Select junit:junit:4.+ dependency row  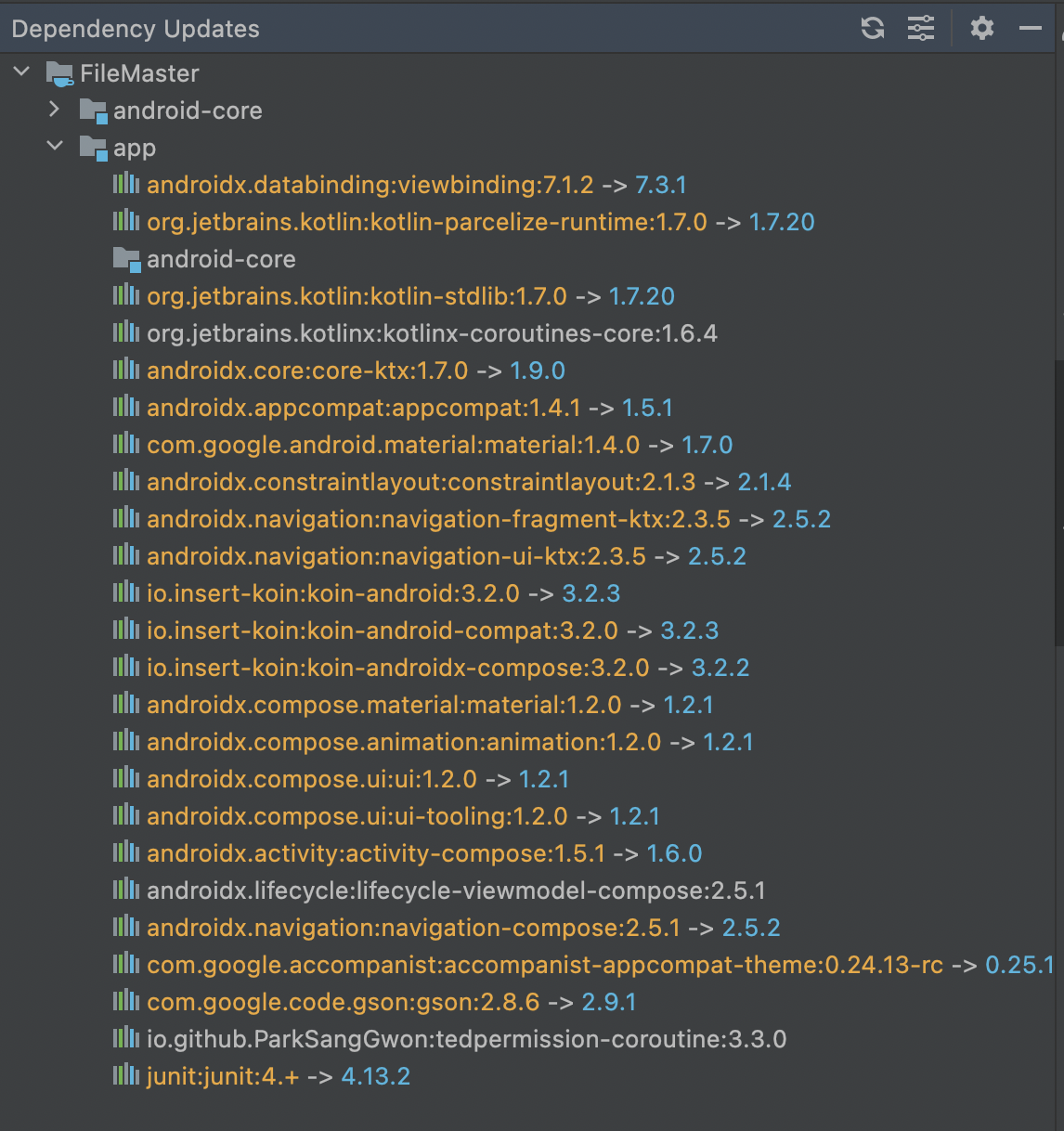coord(279,1076)
